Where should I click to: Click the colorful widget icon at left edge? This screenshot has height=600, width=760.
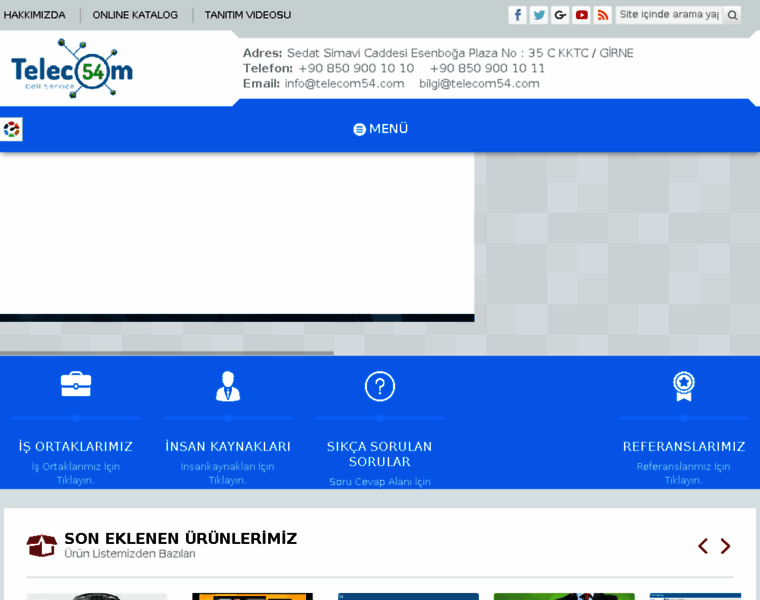click(11, 129)
